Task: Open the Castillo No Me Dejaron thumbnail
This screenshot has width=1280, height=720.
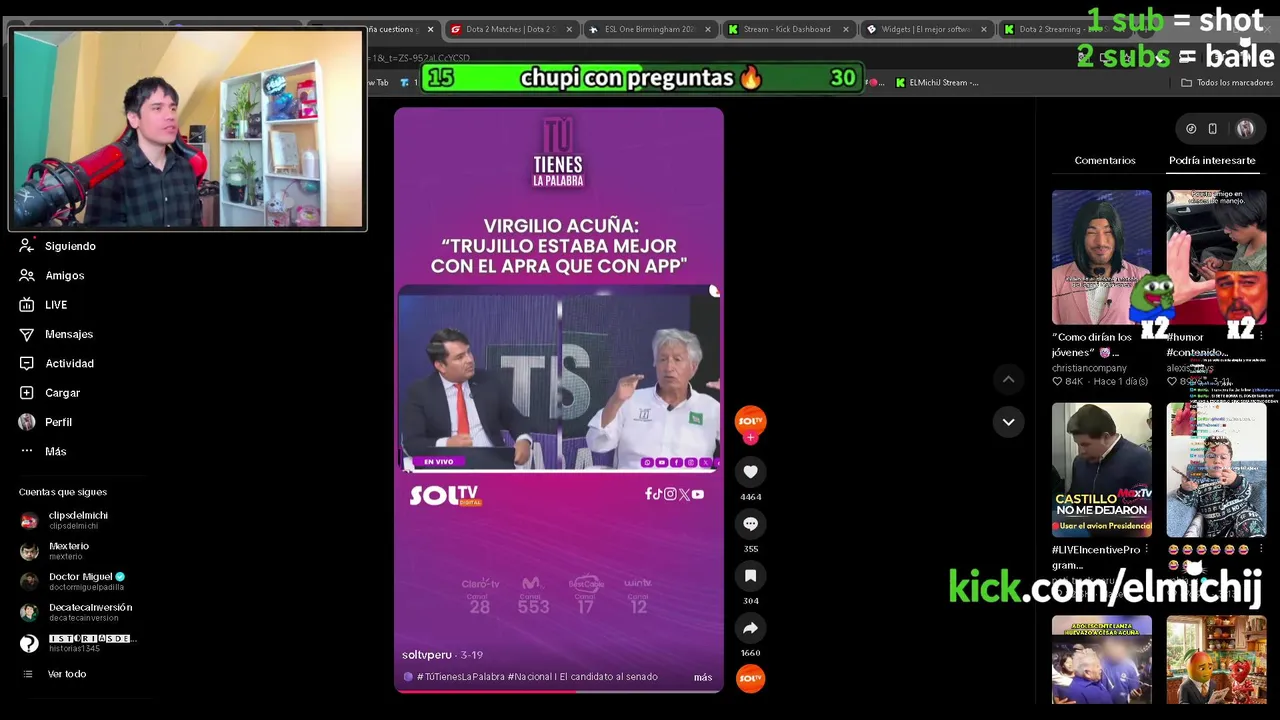Action: pos(1101,470)
